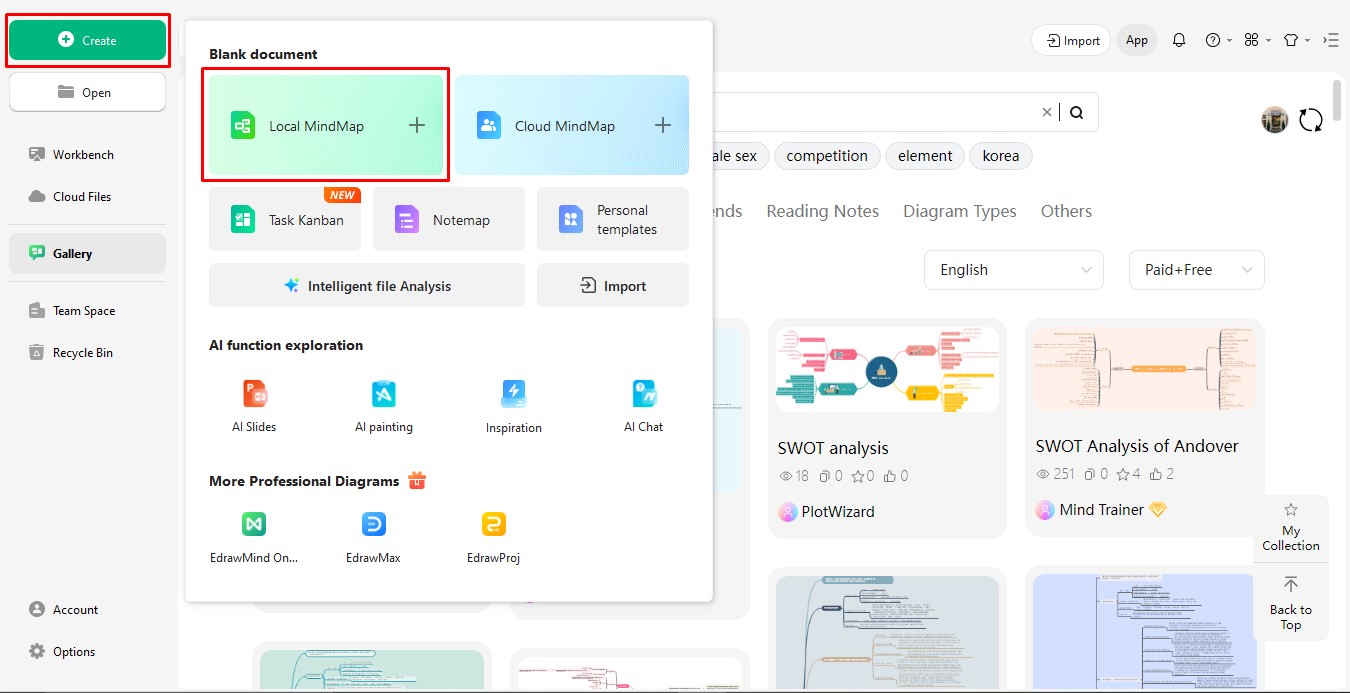This screenshot has width=1350, height=693.
Task: Open the AI painting tool
Action: point(384,405)
